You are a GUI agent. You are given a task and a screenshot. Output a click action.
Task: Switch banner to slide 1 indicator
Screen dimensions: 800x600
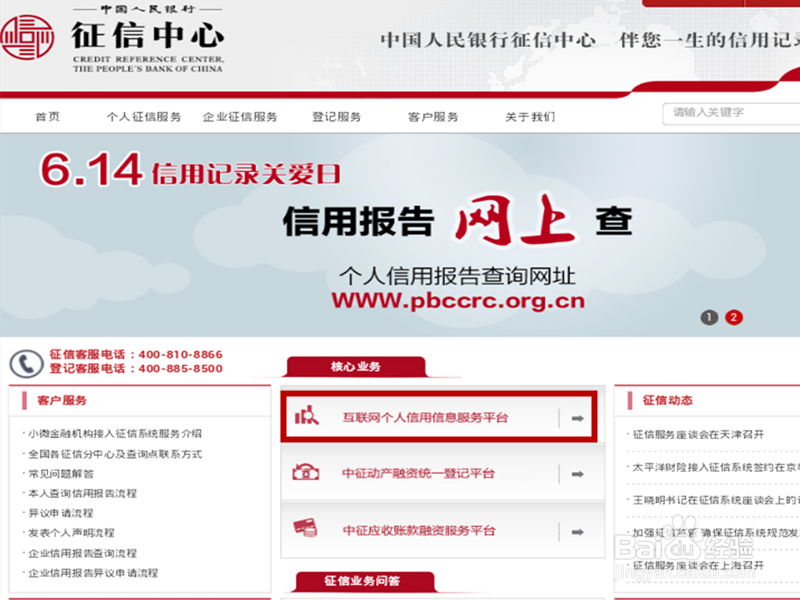point(710,316)
